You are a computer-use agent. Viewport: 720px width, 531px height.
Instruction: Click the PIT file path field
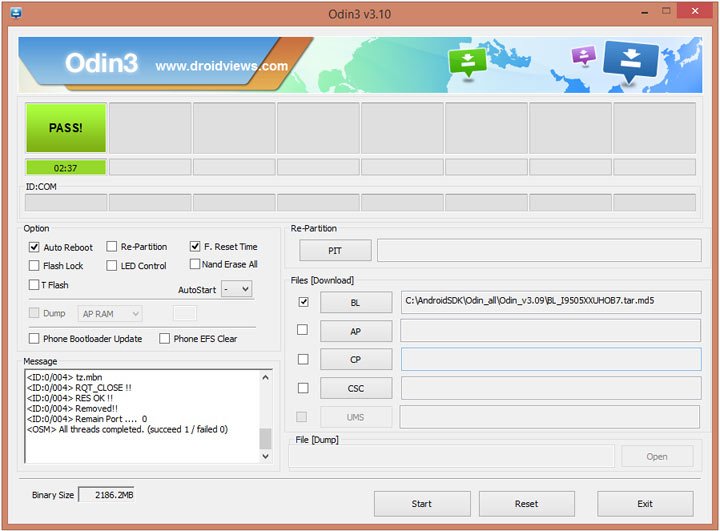tap(540, 250)
